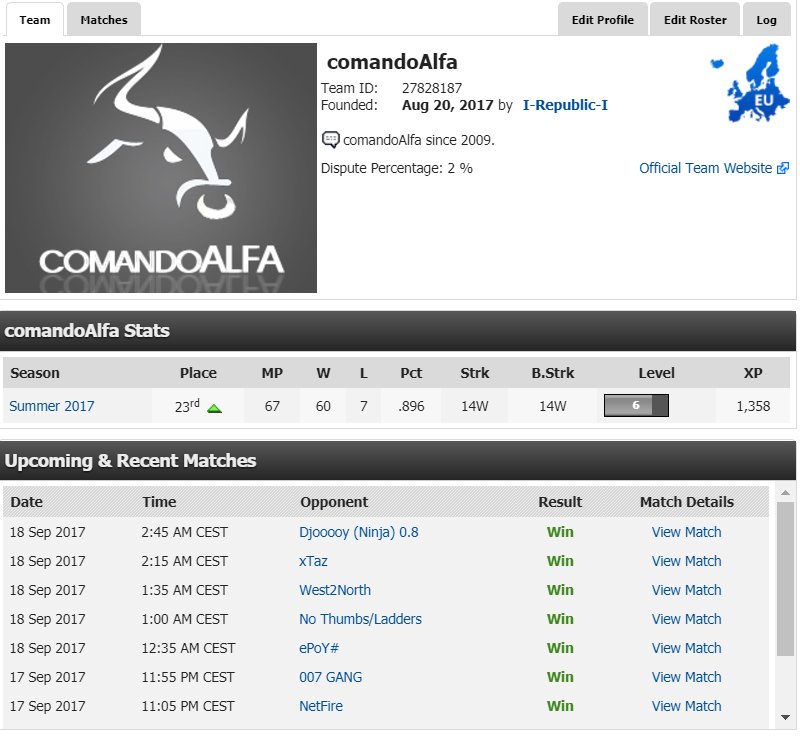Image resolution: width=800 pixels, height=739 pixels.
Task: View Match against xTaz
Action: click(x=686, y=561)
